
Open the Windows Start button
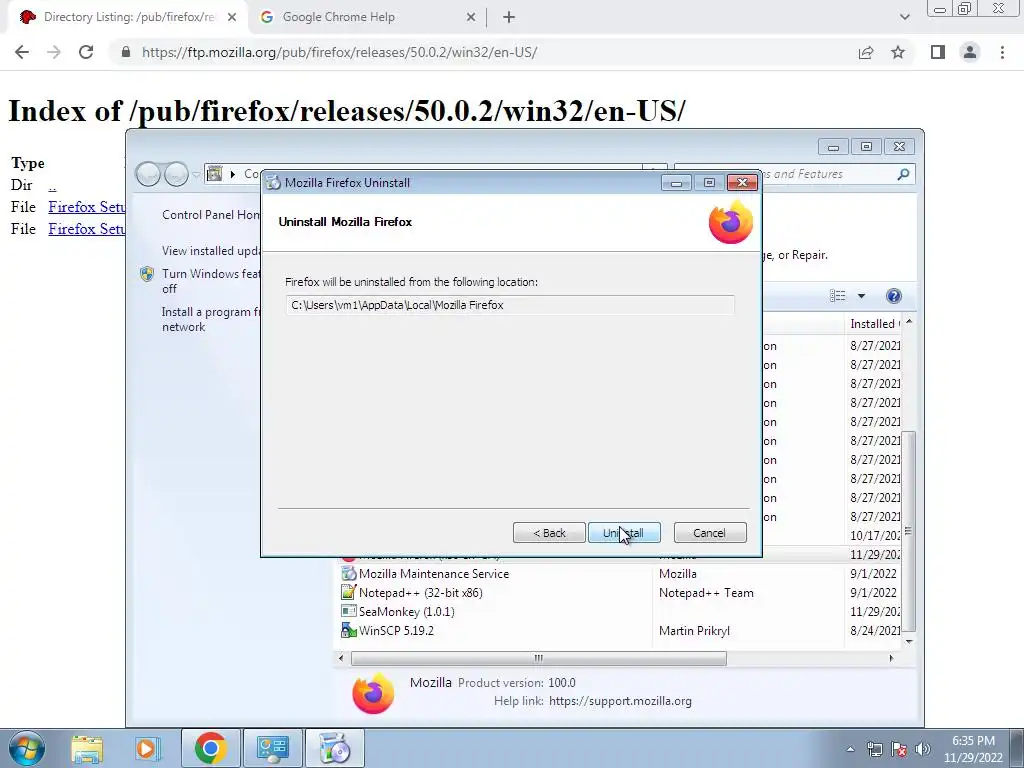pyautogui.click(x=27, y=748)
